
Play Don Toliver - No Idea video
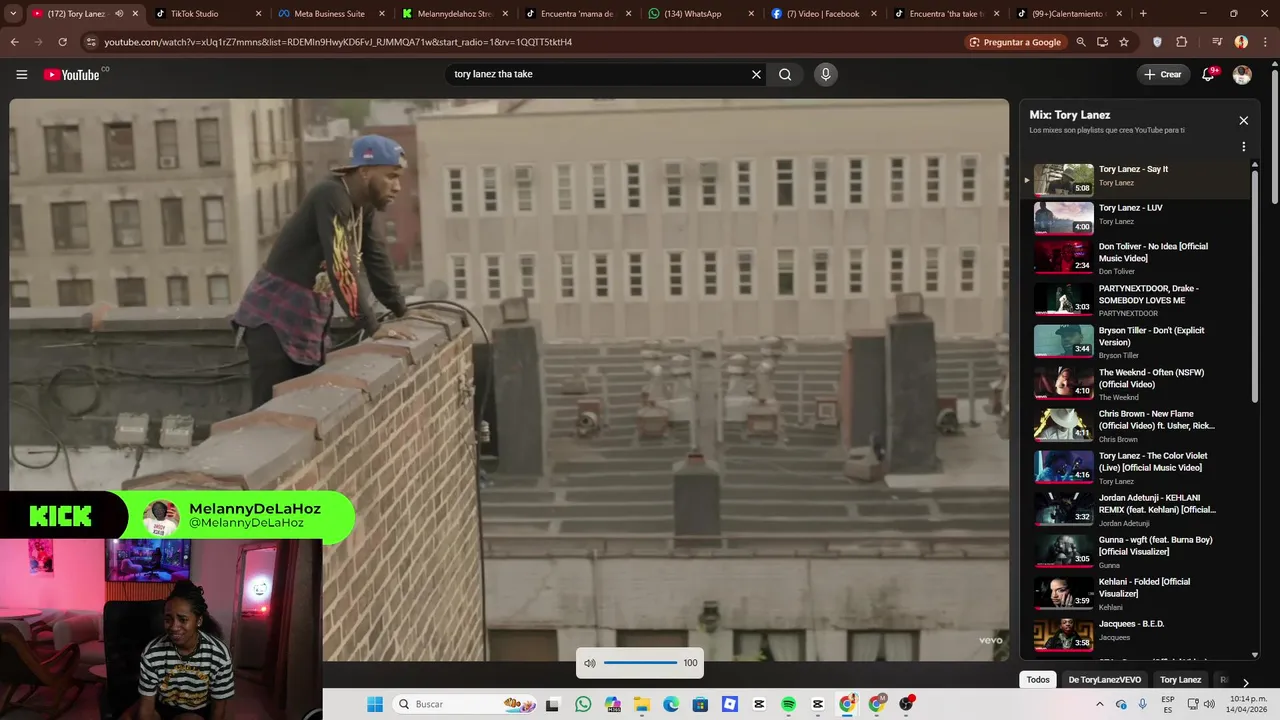coord(1135,257)
